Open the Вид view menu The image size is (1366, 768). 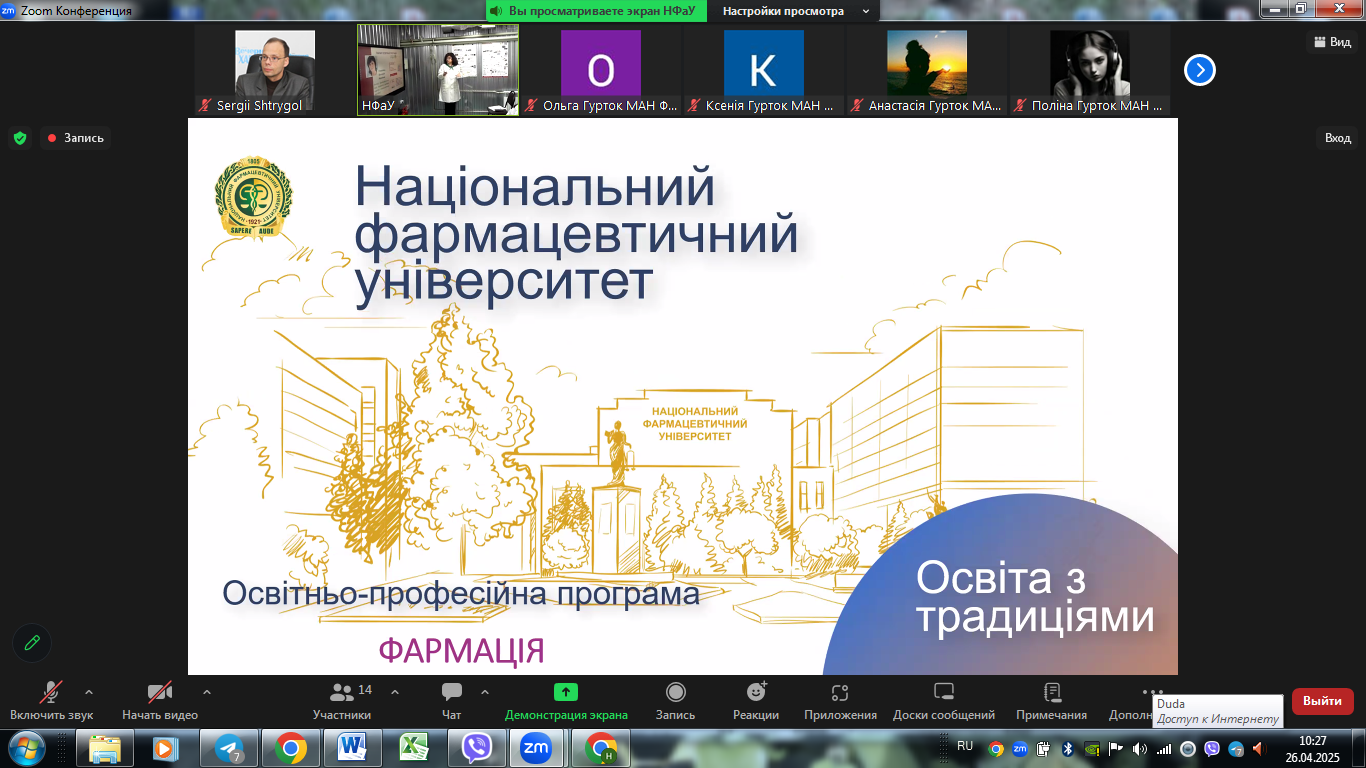click(1332, 41)
